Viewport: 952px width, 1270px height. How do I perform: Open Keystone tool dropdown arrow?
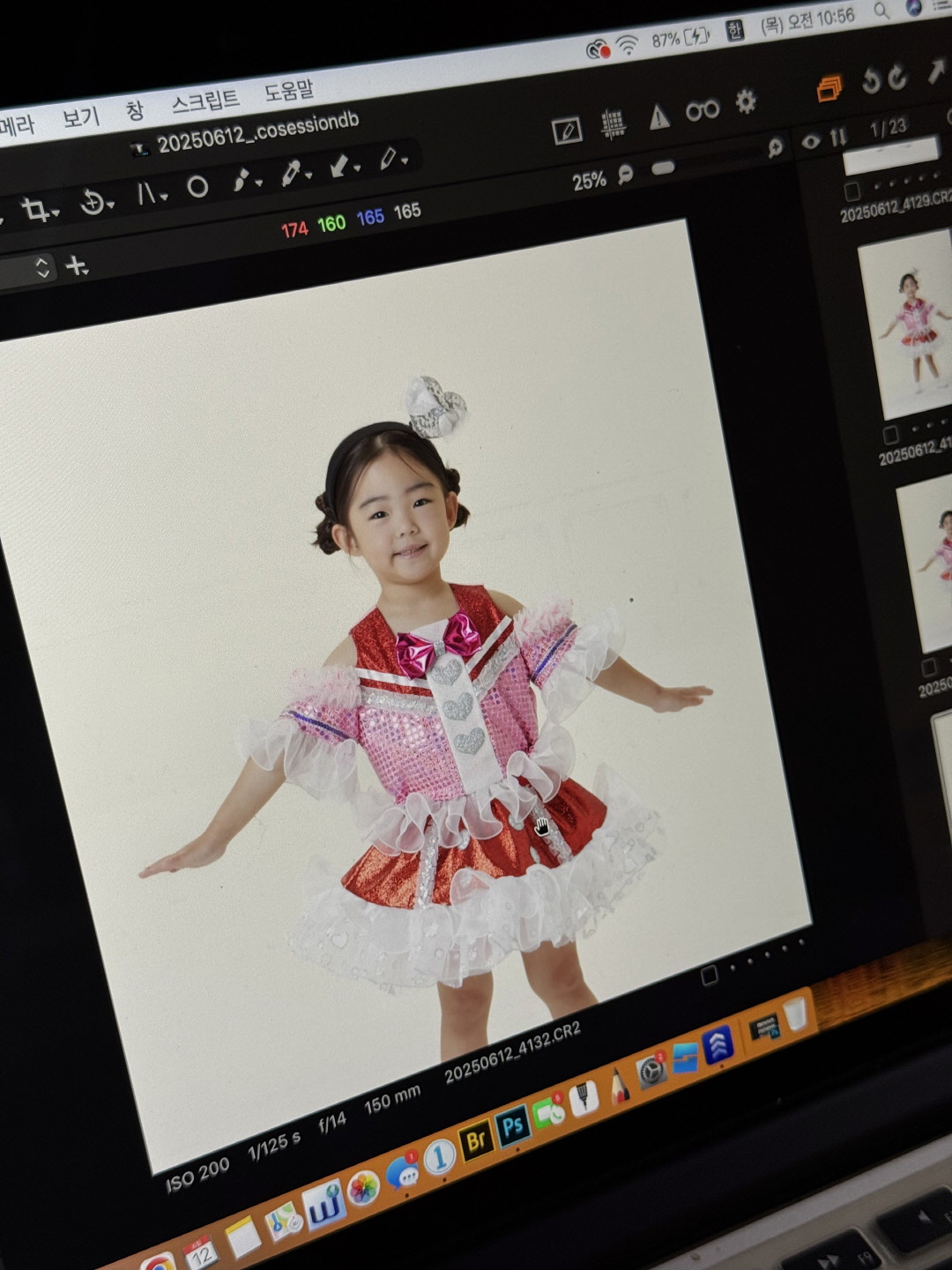click(x=163, y=197)
